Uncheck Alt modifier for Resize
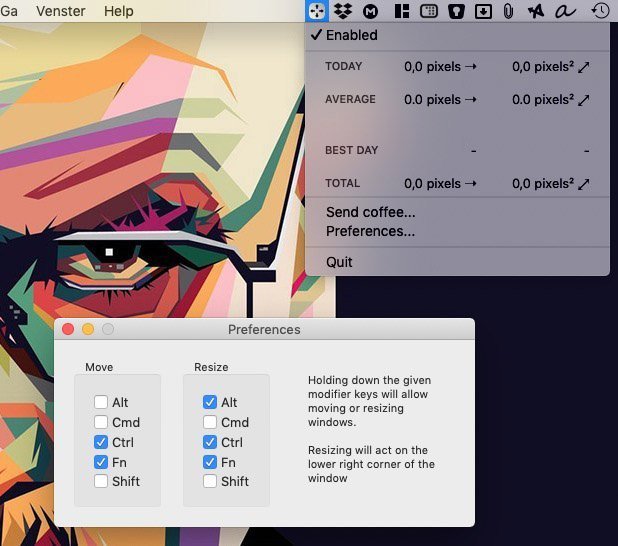This screenshot has width=618, height=546. (x=210, y=402)
